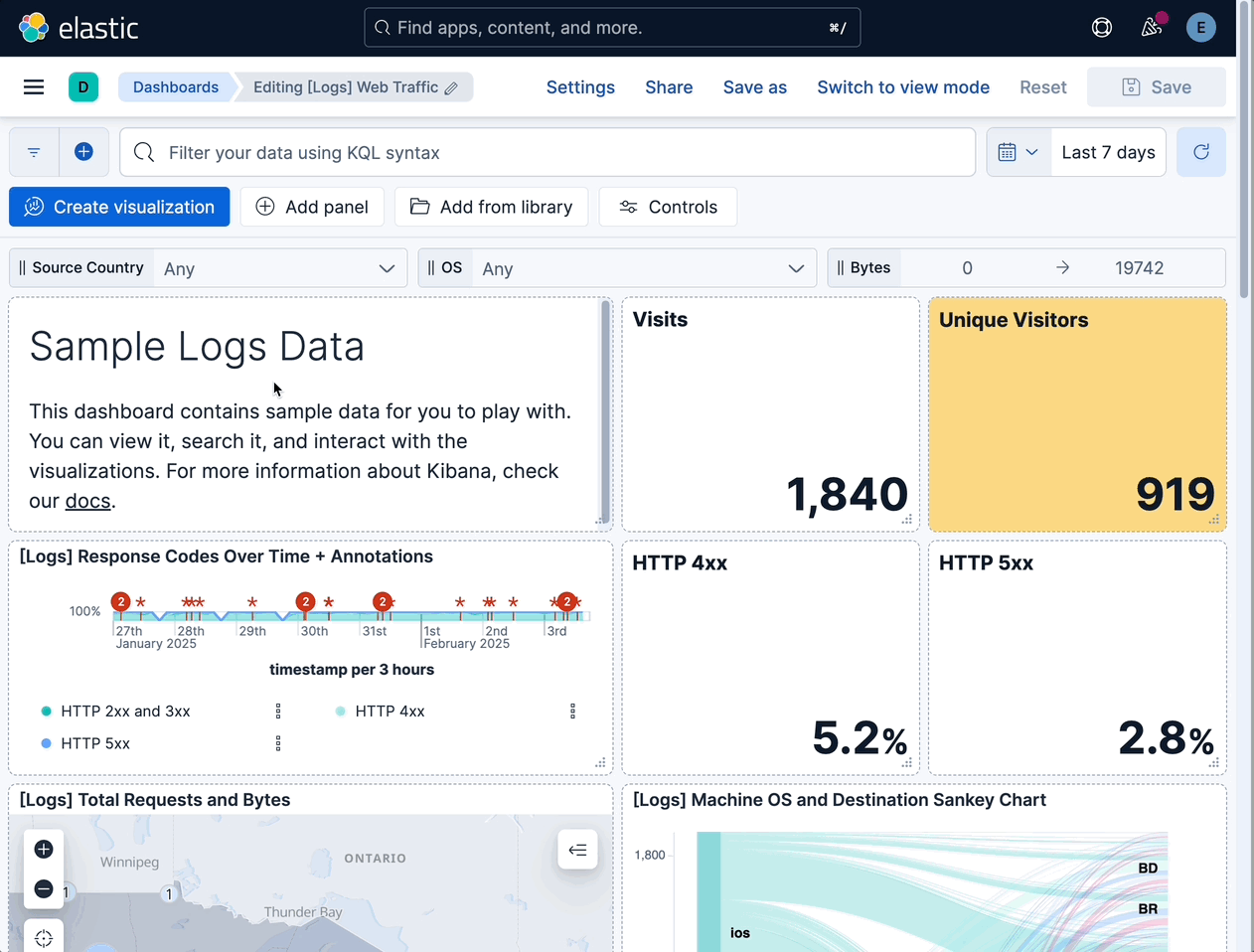The width and height of the screenshot is (1254, 952).
Task: Open the Share menu
Action: [x=669, y=87]
